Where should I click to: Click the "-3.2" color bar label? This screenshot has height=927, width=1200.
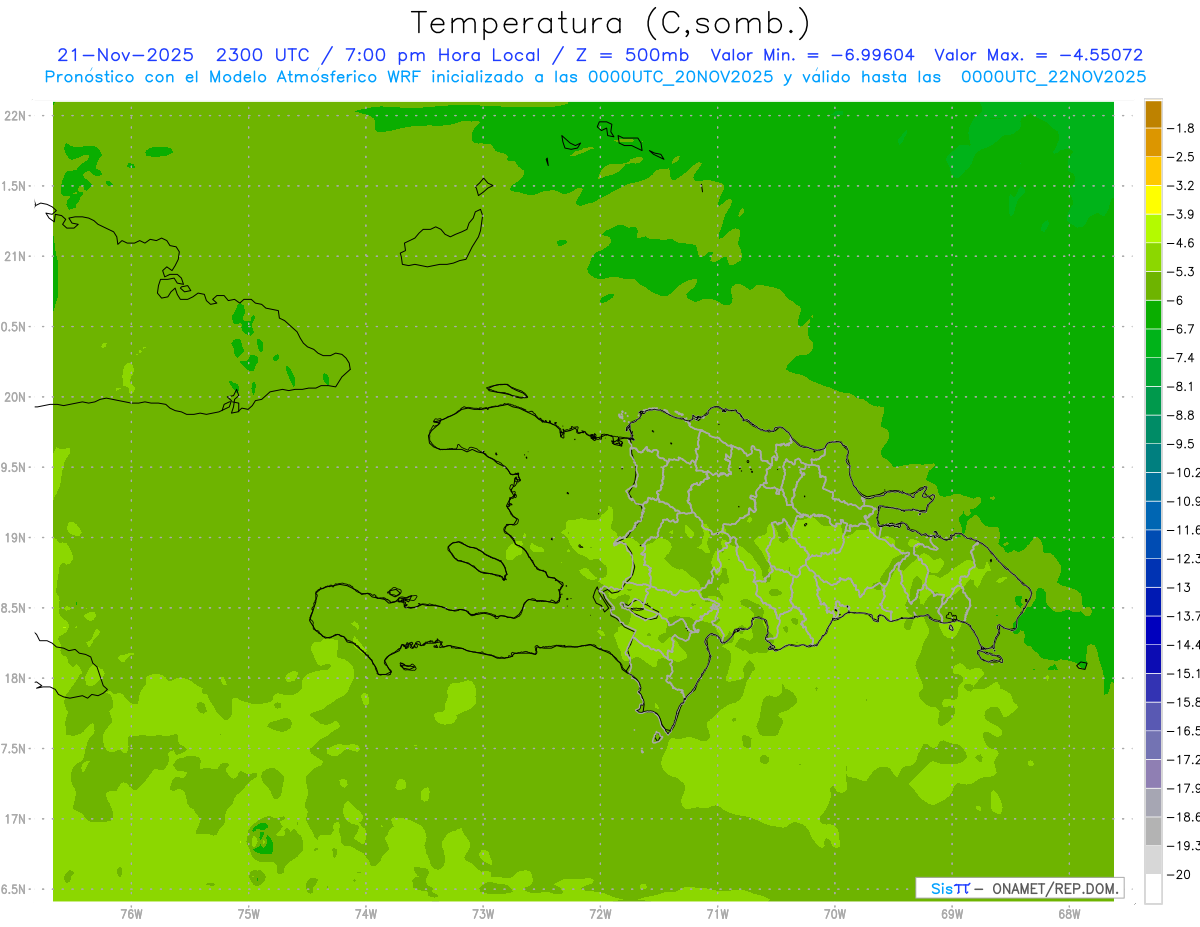pos(1183,186)
